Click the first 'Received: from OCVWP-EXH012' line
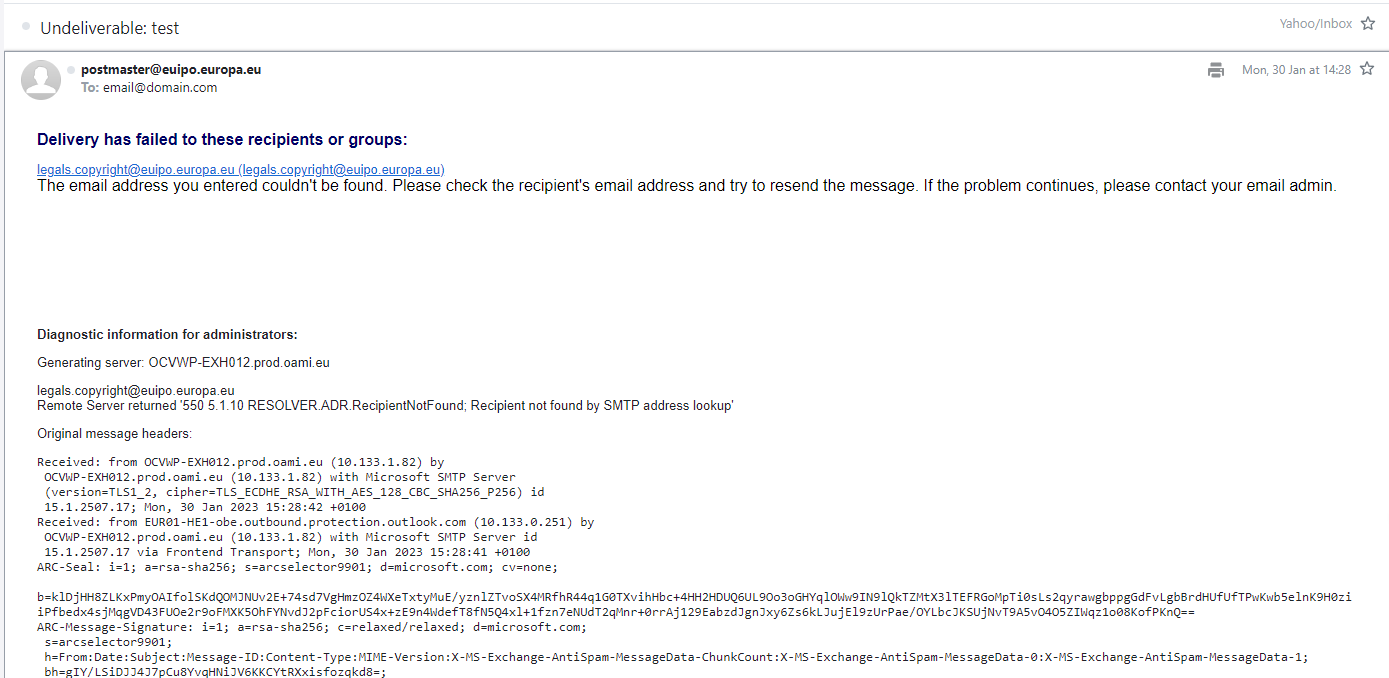Viewport: 1389px width, 678px height. click(x=241, y=463)
